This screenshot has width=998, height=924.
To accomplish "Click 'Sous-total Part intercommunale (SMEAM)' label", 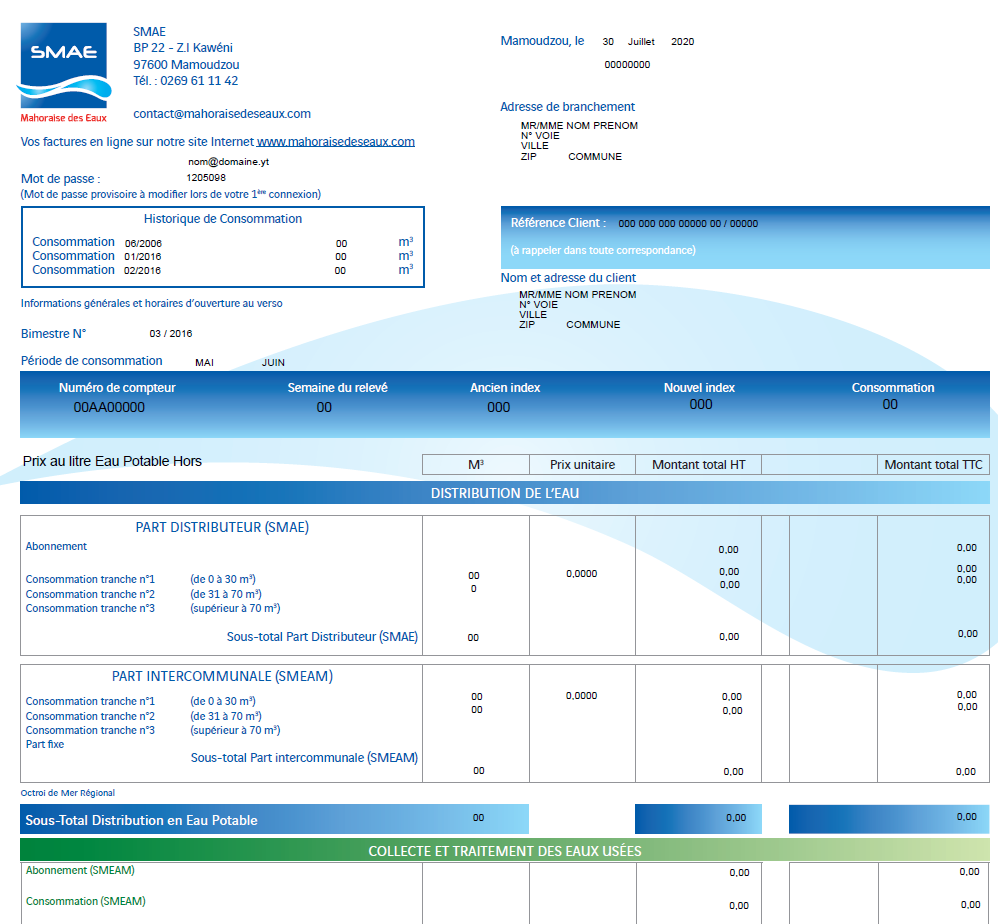I will pyautogui.click(x=304, y=758).
